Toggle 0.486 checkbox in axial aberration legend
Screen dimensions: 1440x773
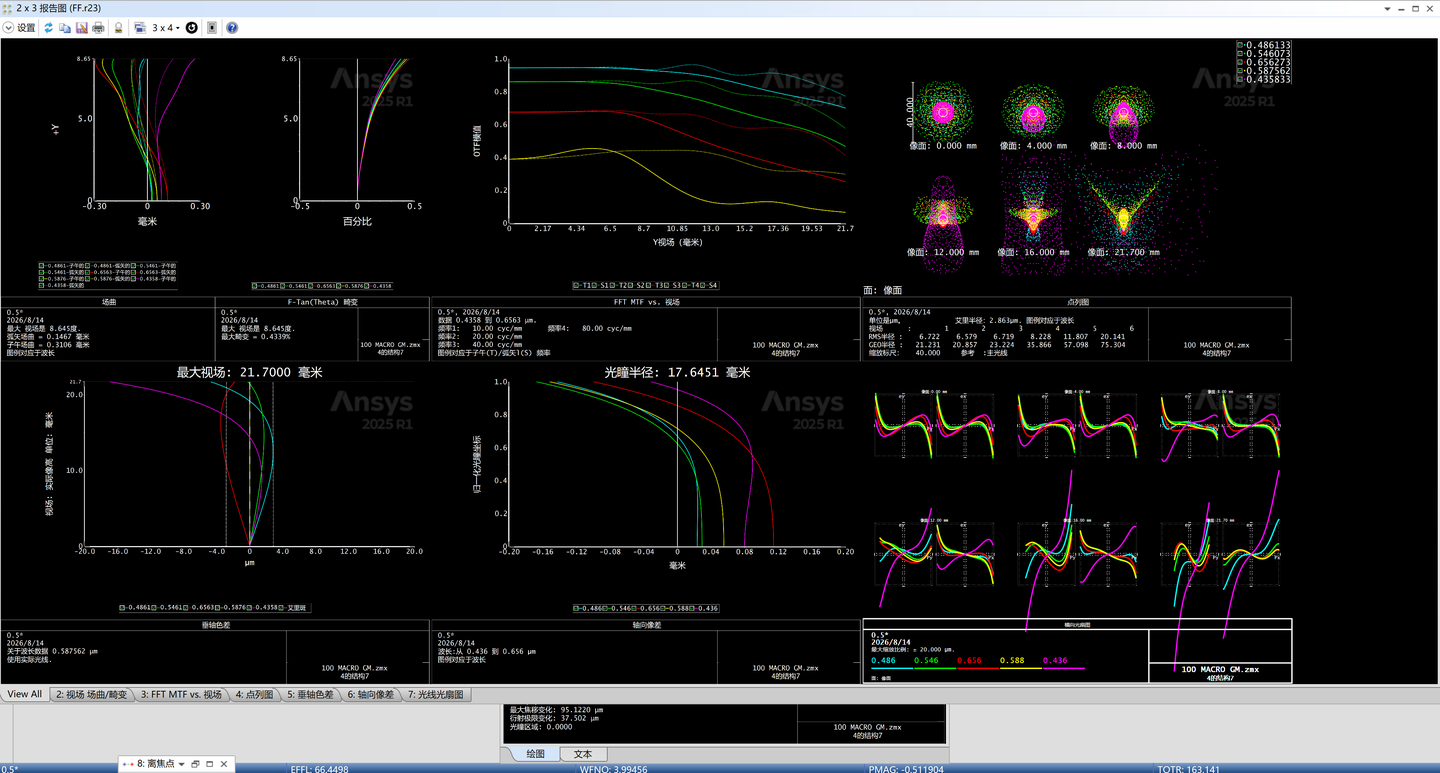[x=577, y=608]
